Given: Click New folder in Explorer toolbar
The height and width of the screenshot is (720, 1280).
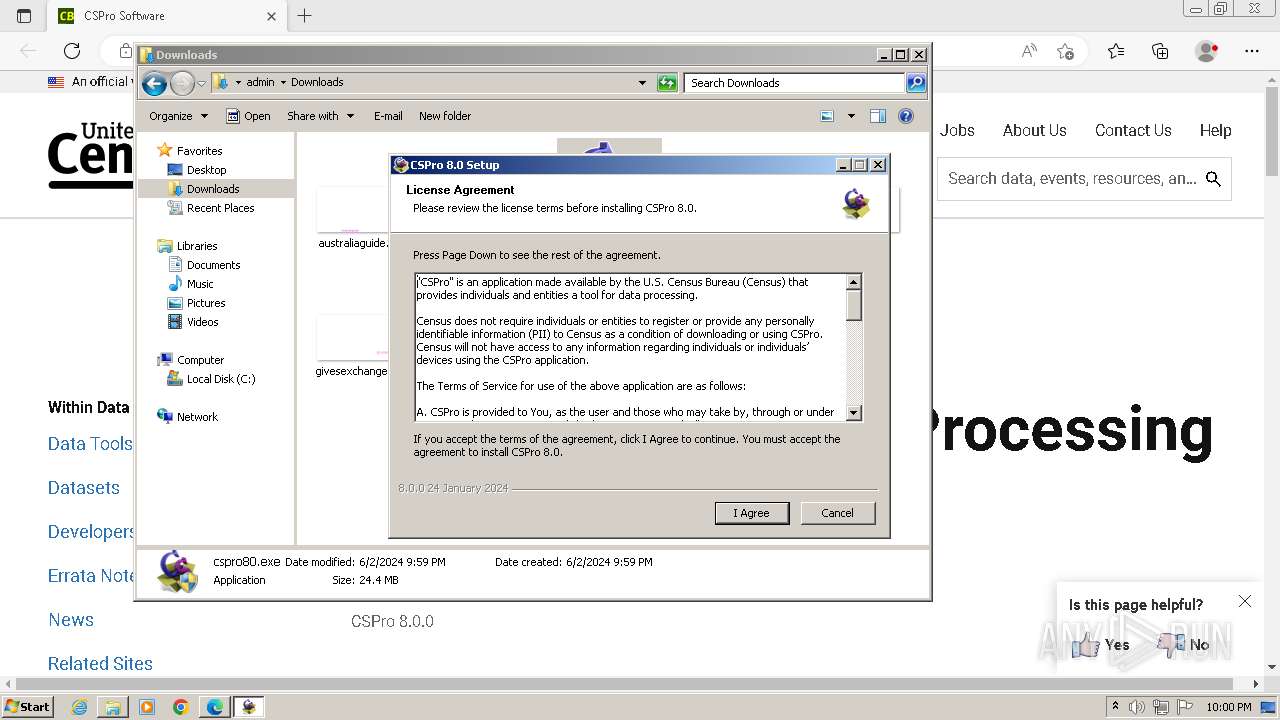Looking at the screenshot, I should [x=445, y=116].
